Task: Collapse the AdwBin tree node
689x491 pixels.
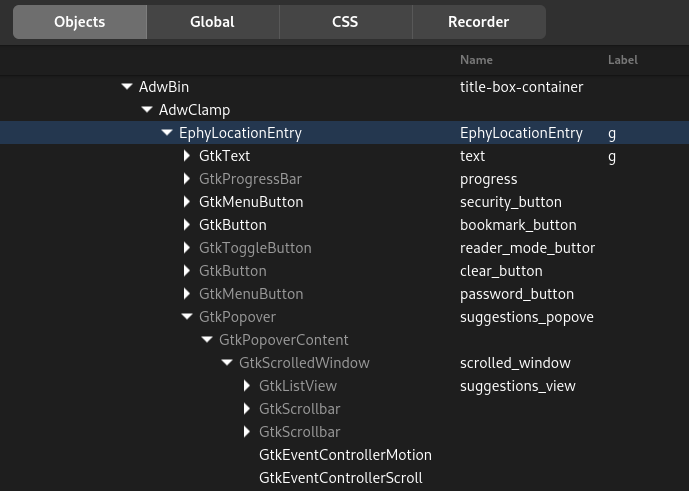Action: click(127, 87)
